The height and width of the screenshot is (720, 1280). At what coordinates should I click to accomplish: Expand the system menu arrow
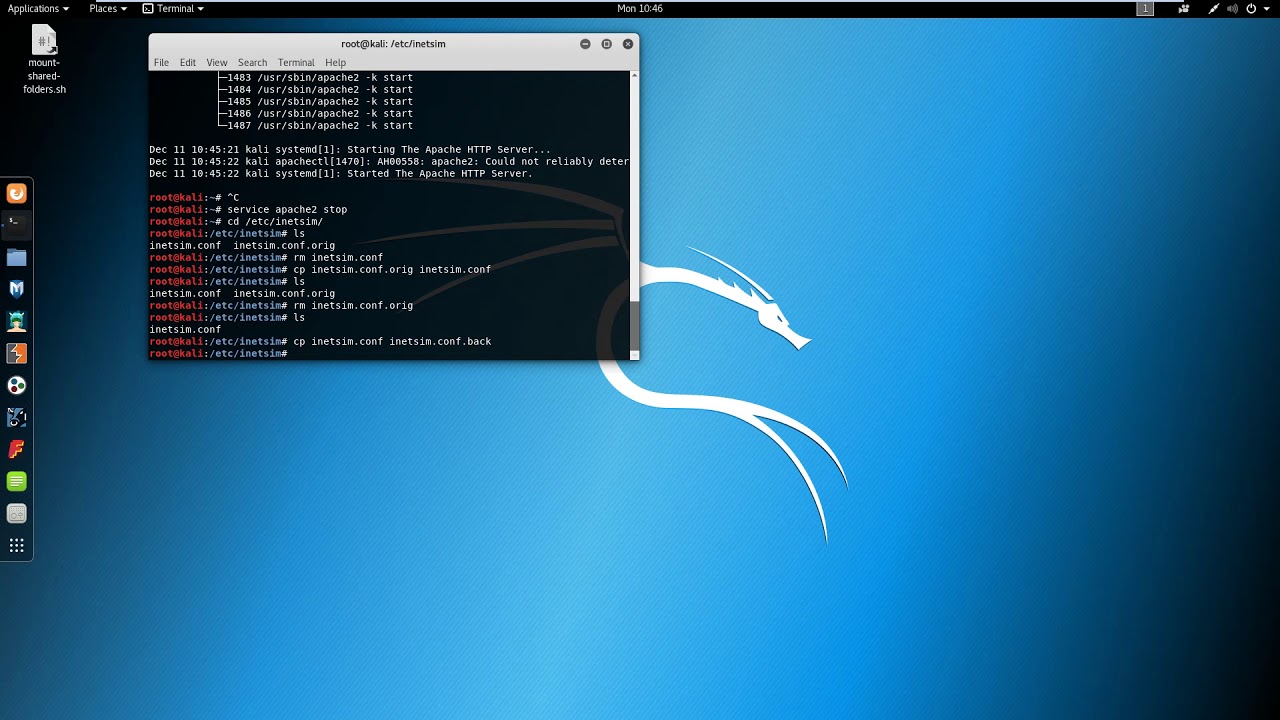click(x=1266, y=8)
